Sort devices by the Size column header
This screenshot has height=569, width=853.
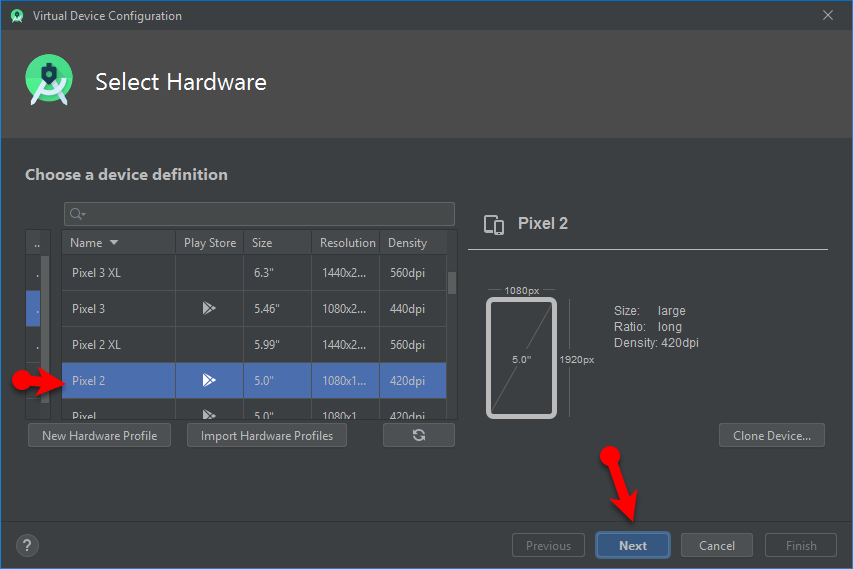click(262, 243)
